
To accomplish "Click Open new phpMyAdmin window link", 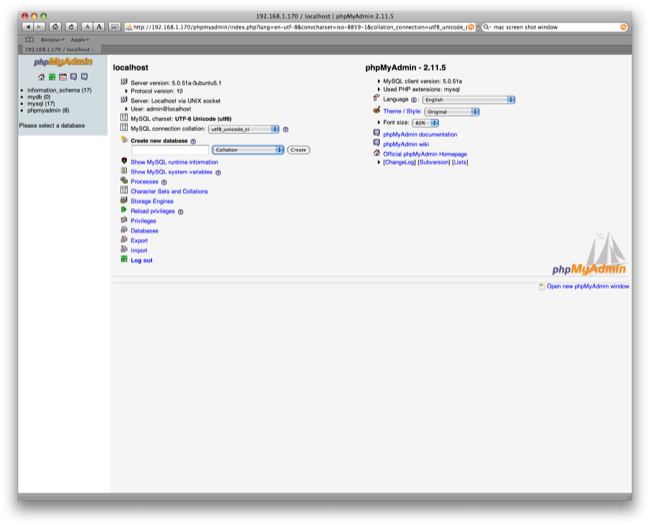I will pyautogui.click(x=588, y=287).
